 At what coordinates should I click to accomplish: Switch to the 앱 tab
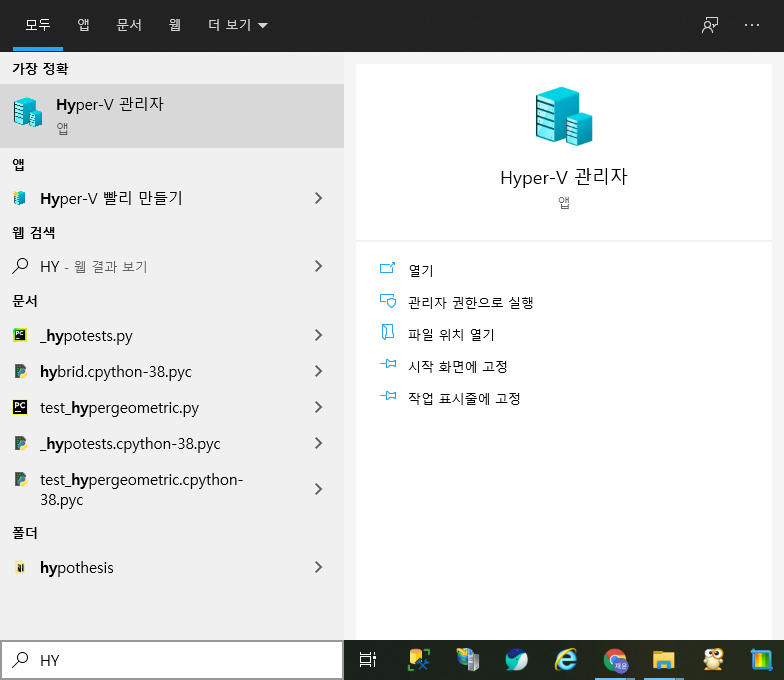pos(84,24)
